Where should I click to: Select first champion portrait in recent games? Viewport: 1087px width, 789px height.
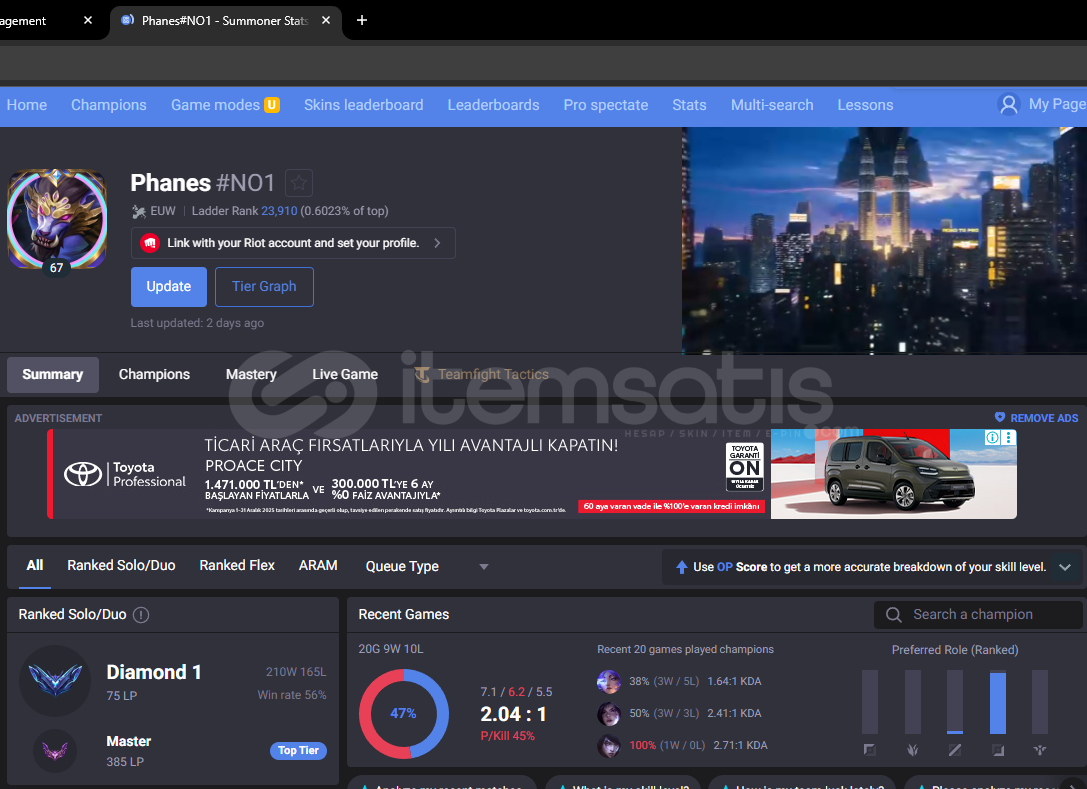[x=608, y=682]
